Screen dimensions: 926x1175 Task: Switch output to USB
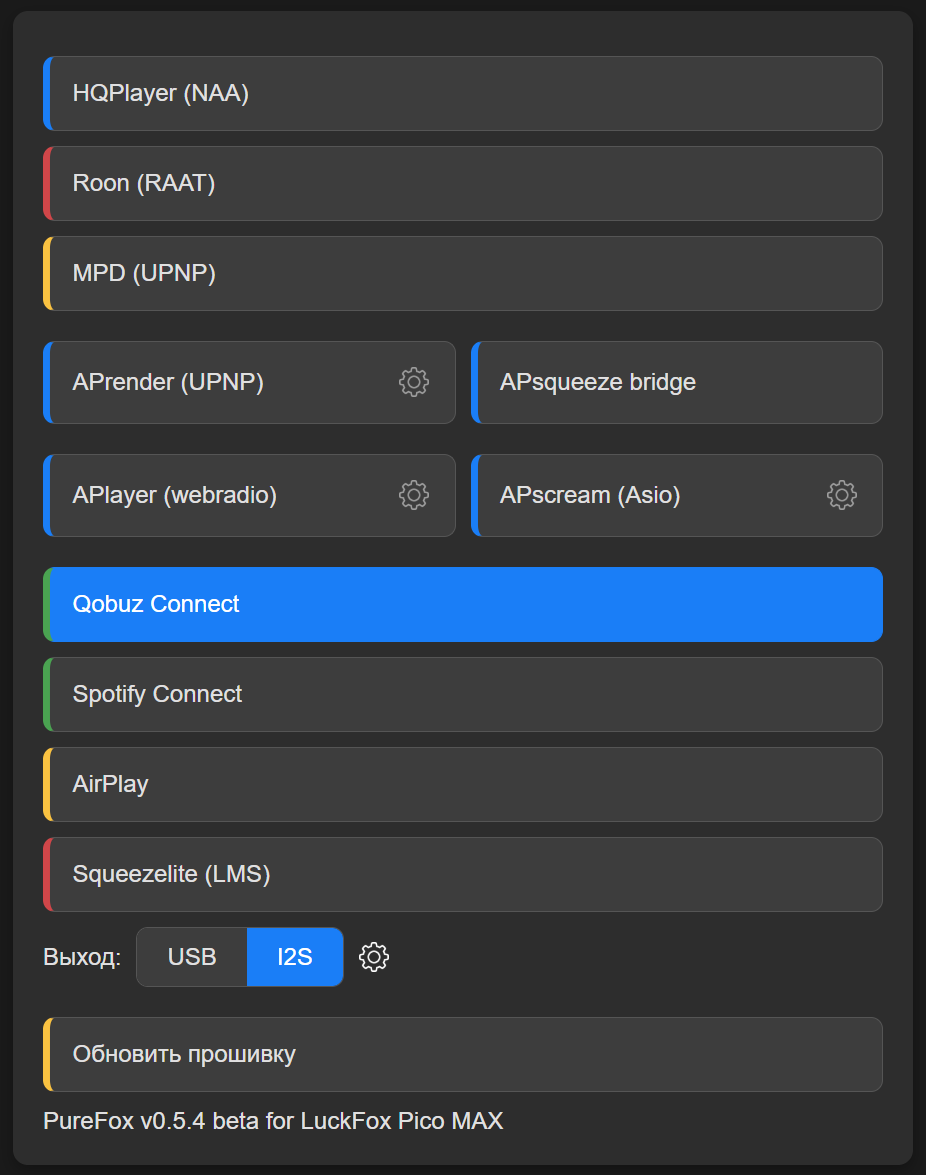point(192,957)
